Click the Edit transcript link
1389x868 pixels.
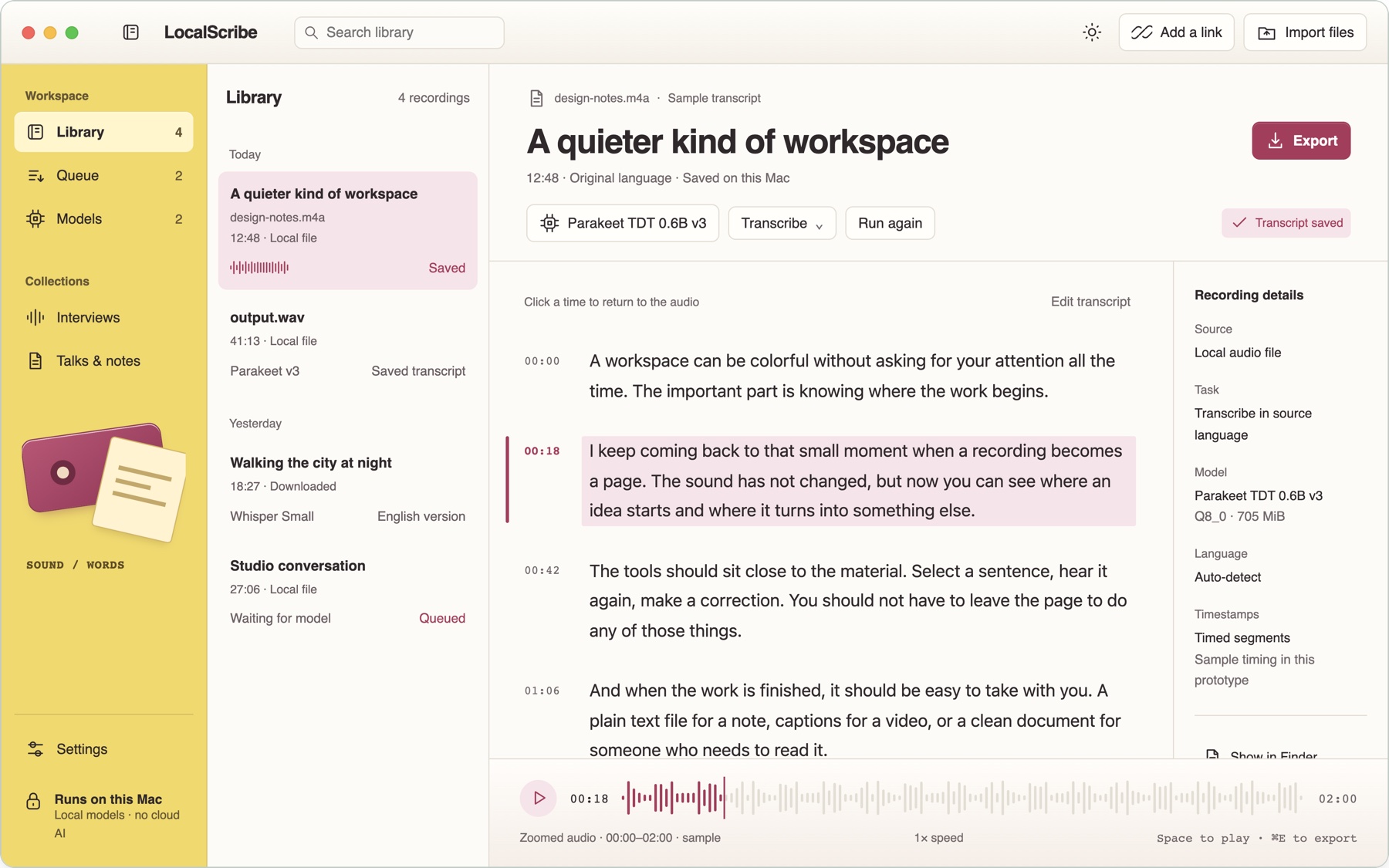click(x=1090, y=302)
